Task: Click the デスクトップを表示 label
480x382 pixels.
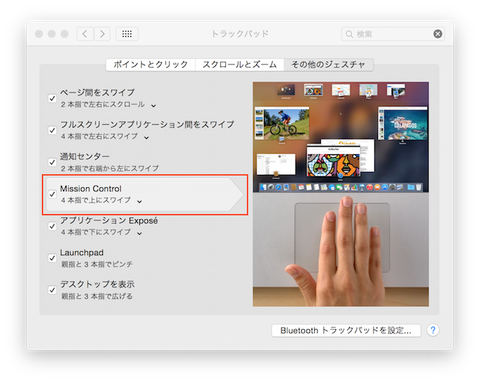Action: coord(97,284)
